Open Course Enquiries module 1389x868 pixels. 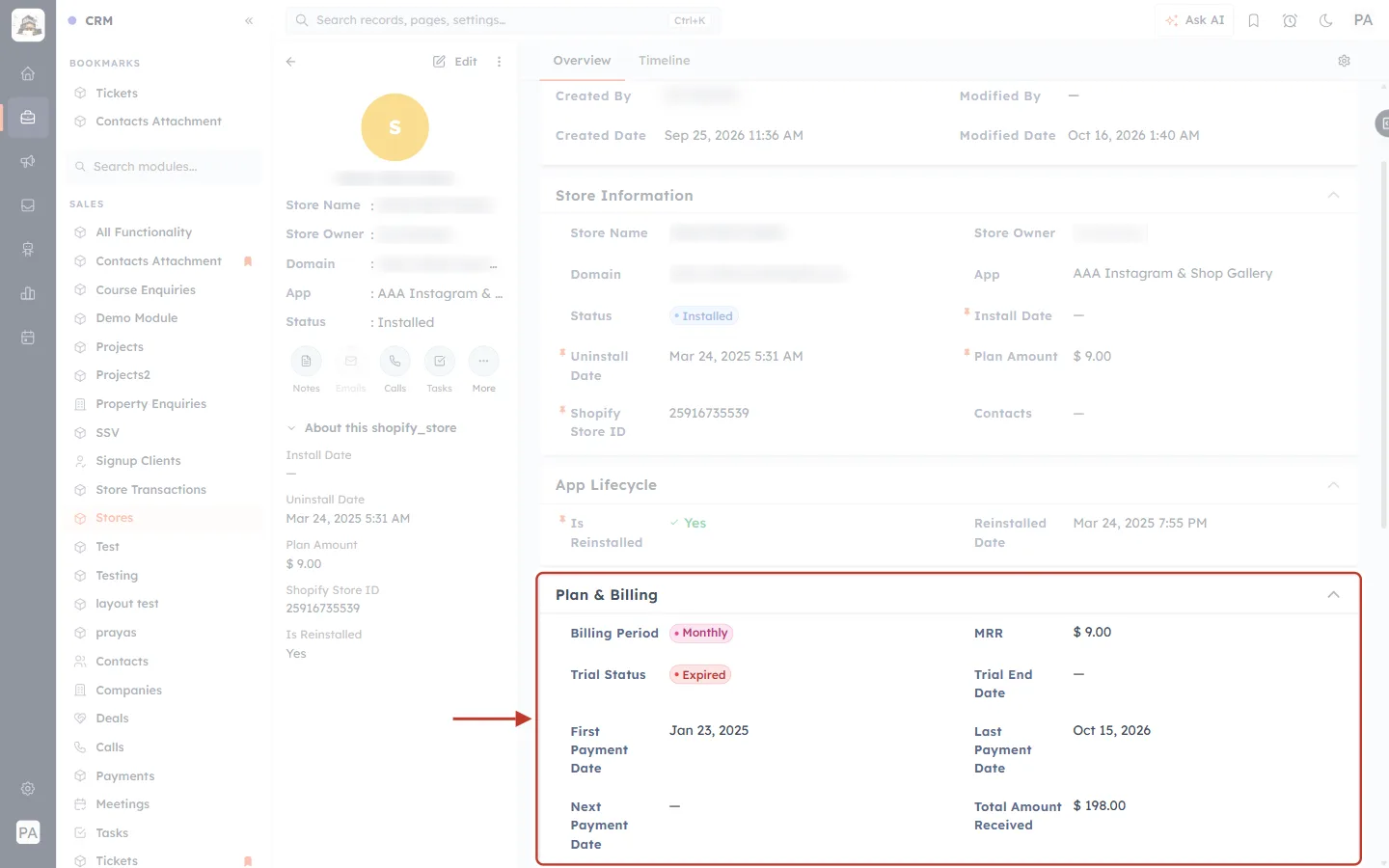click(145, 290)
